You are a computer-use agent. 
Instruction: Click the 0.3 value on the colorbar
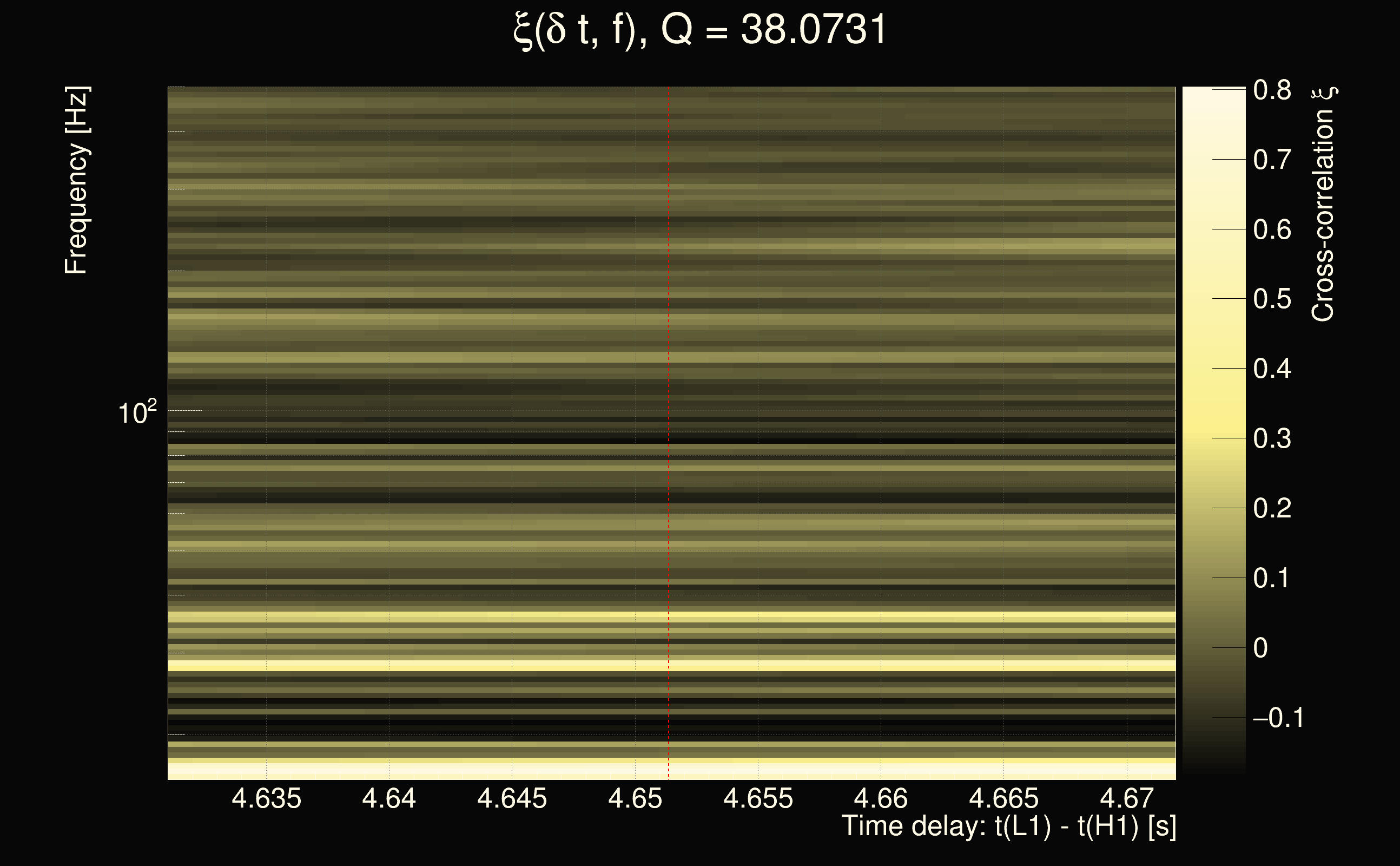(1272, 439)
